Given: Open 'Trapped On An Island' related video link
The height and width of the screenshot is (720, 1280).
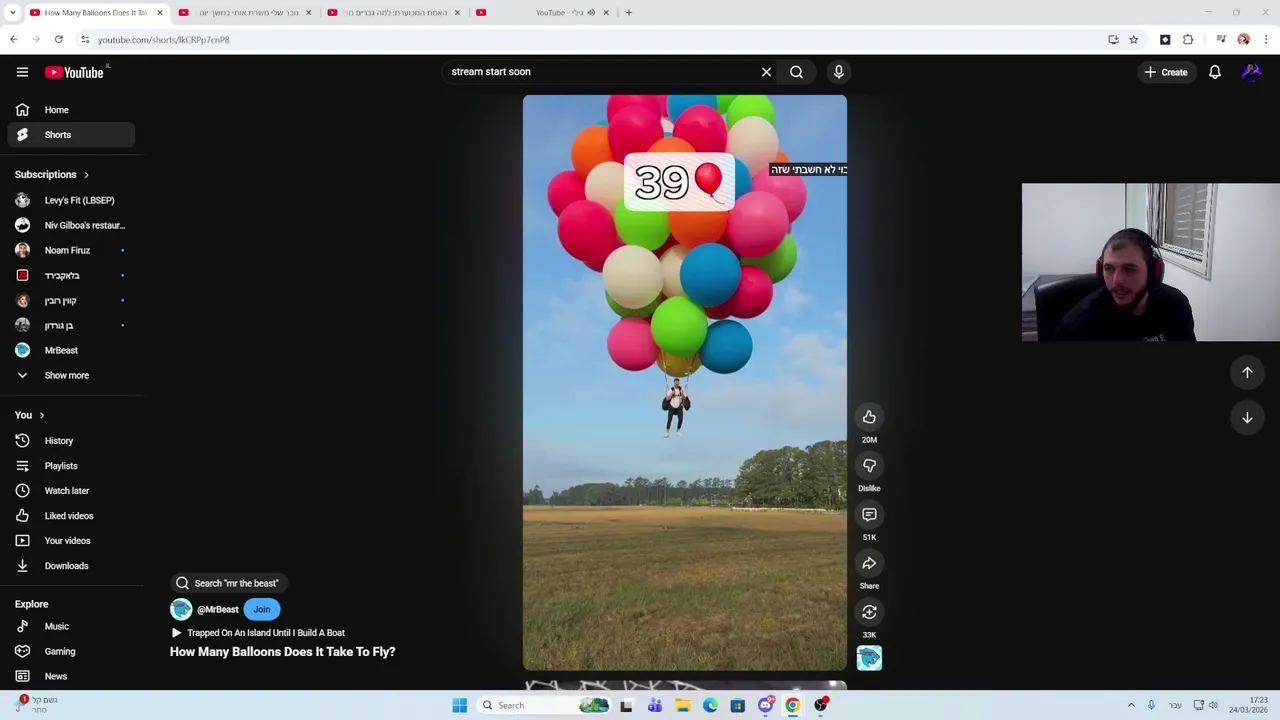Looking at the screenshot, I should tap(258, 633).
